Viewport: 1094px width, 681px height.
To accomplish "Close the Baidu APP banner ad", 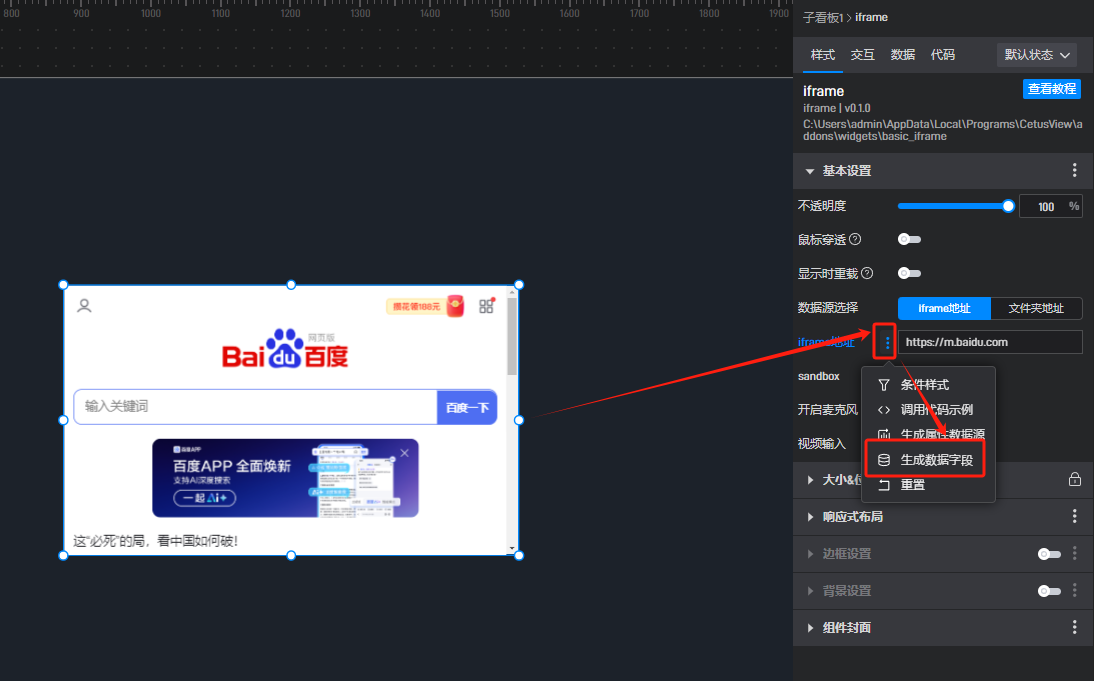I will (405, 453).
